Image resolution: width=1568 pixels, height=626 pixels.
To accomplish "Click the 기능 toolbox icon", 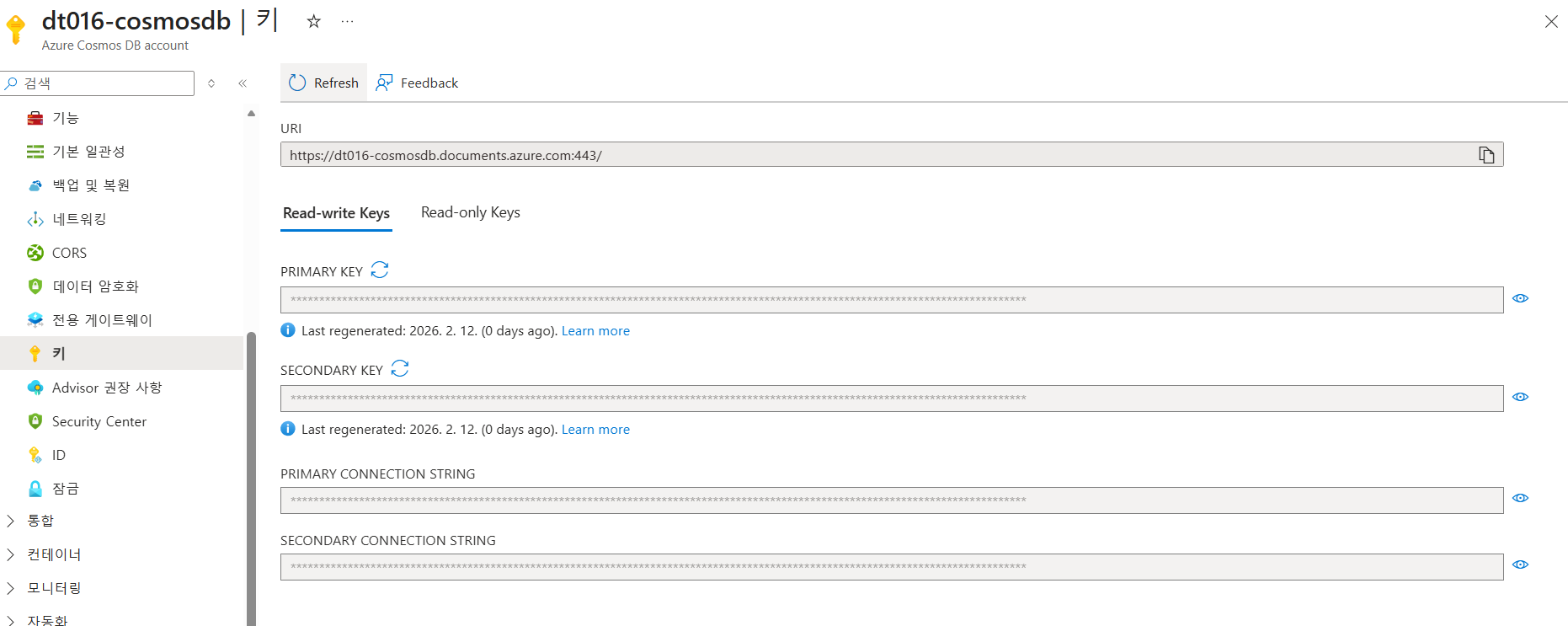I will (x=35, y=118).
